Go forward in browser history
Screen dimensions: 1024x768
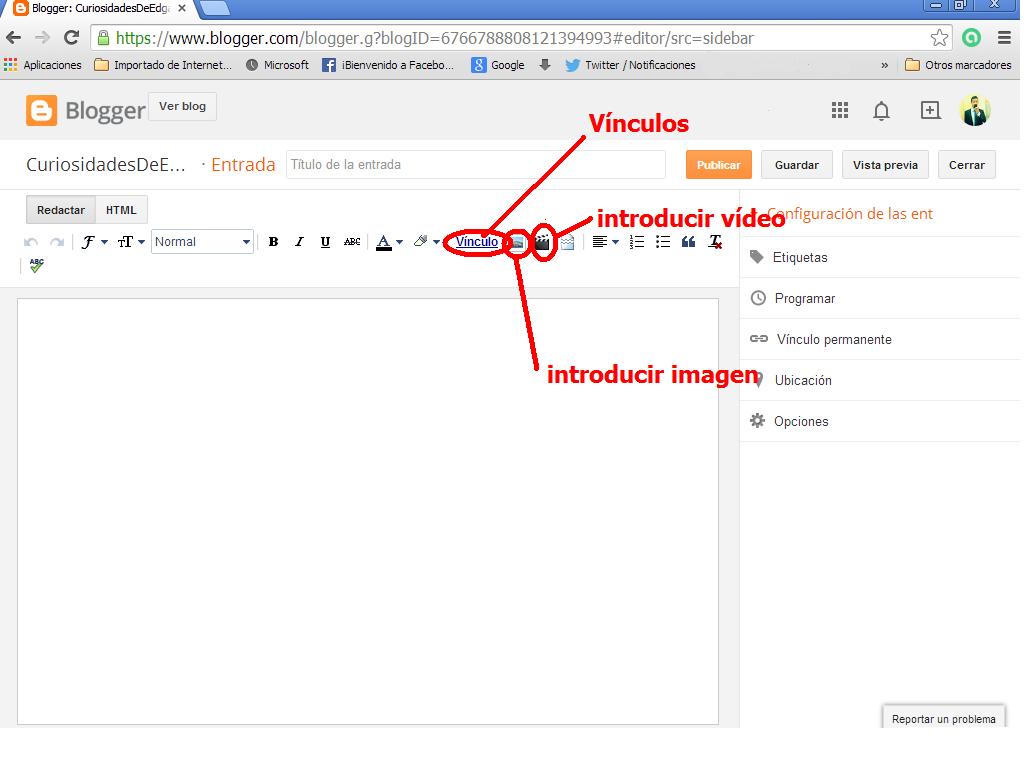pos(42,38)
